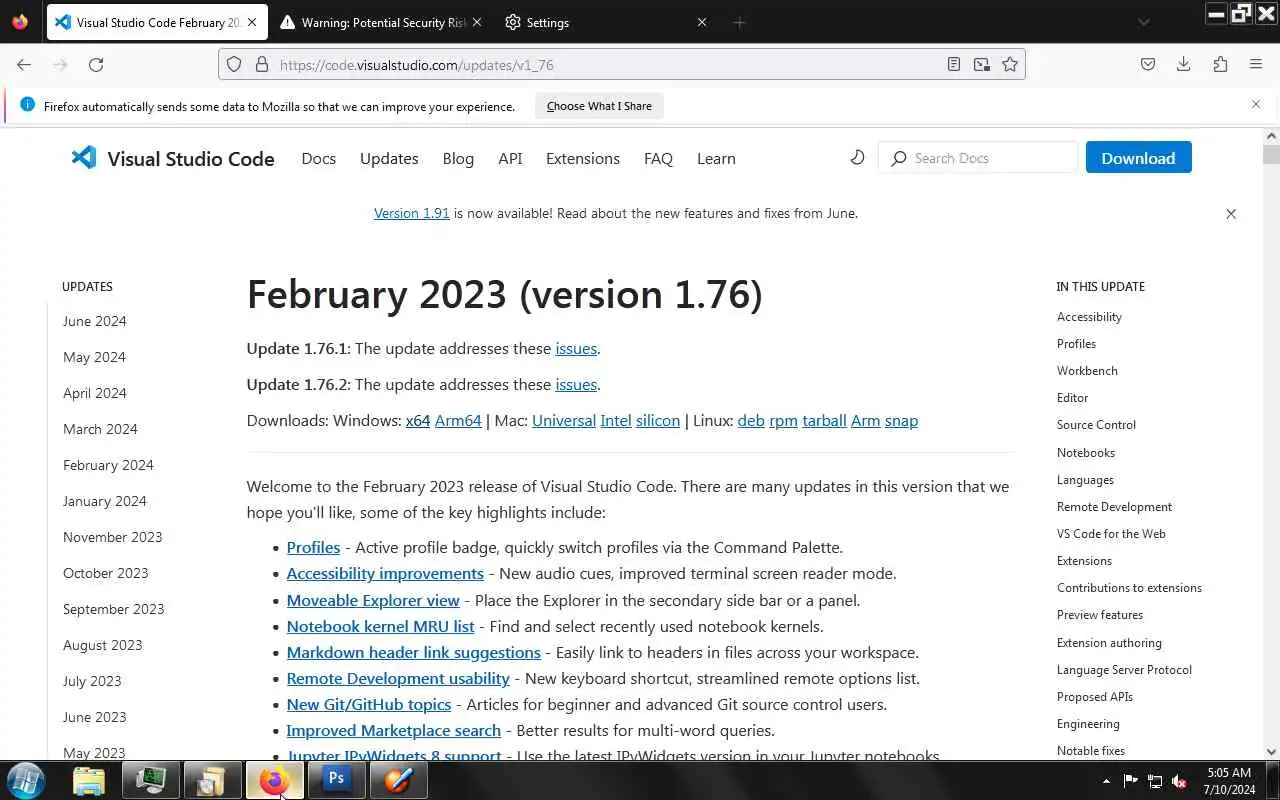The width and height of the screenshot is (1280, 800).
Task: Click Choose What I Share button
Action: point(599,106)
